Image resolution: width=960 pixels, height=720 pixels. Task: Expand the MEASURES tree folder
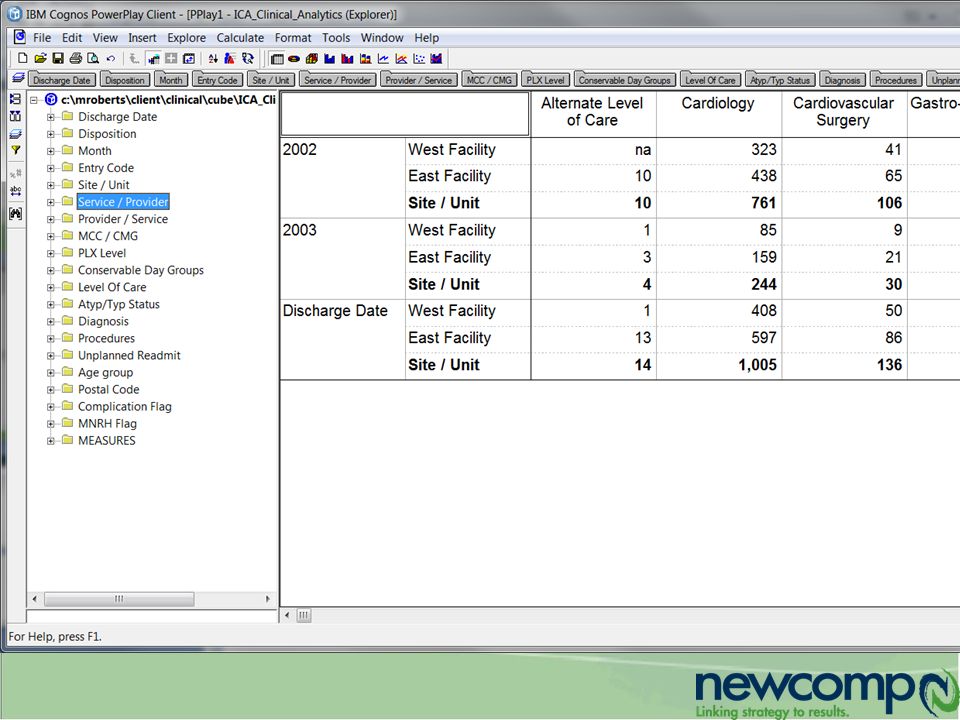coord(51,441)
